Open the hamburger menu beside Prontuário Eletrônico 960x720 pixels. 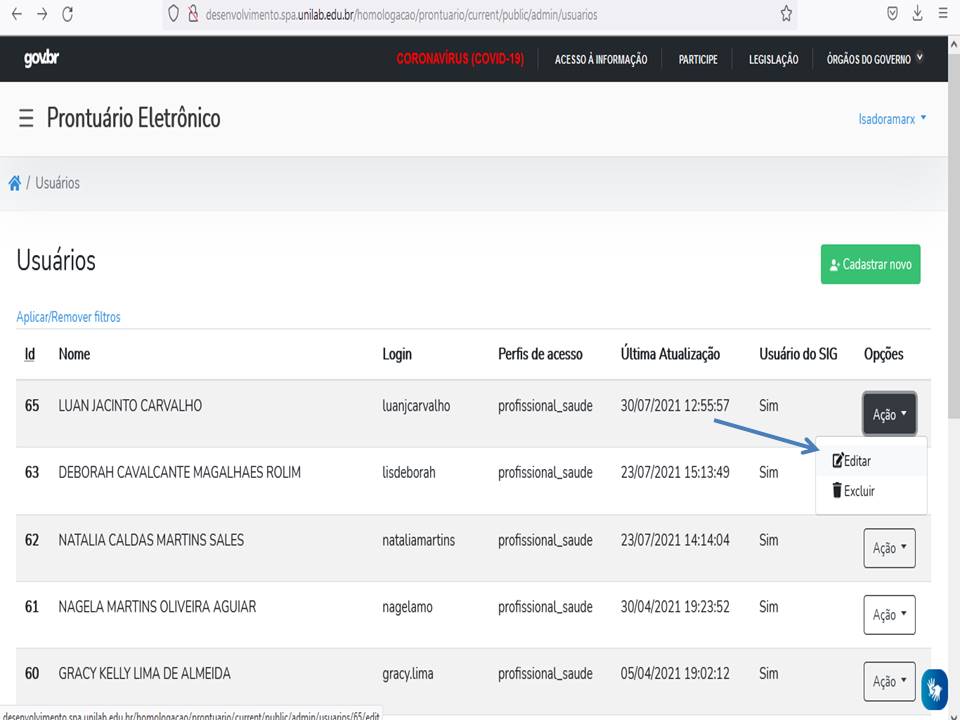tap(26, 119)
